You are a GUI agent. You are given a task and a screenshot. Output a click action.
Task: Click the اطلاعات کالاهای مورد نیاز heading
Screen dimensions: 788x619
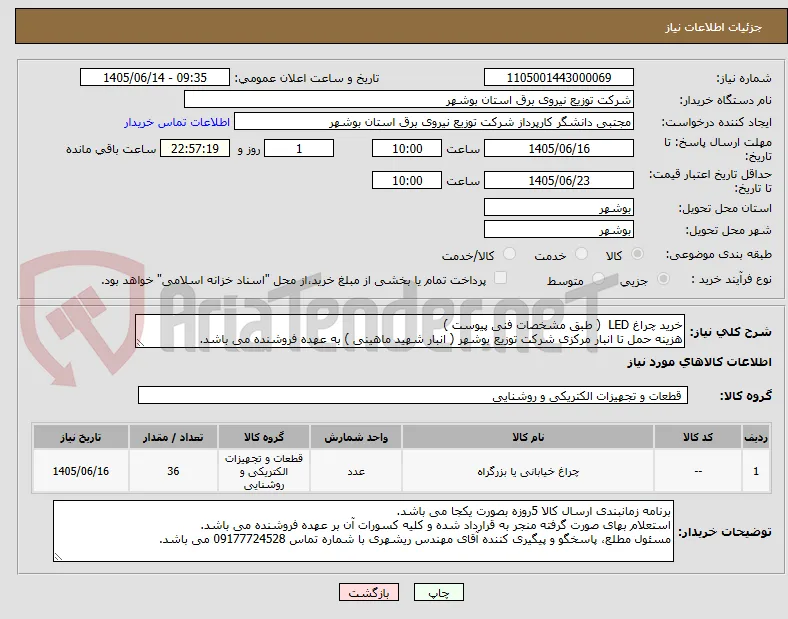(699, 362)
